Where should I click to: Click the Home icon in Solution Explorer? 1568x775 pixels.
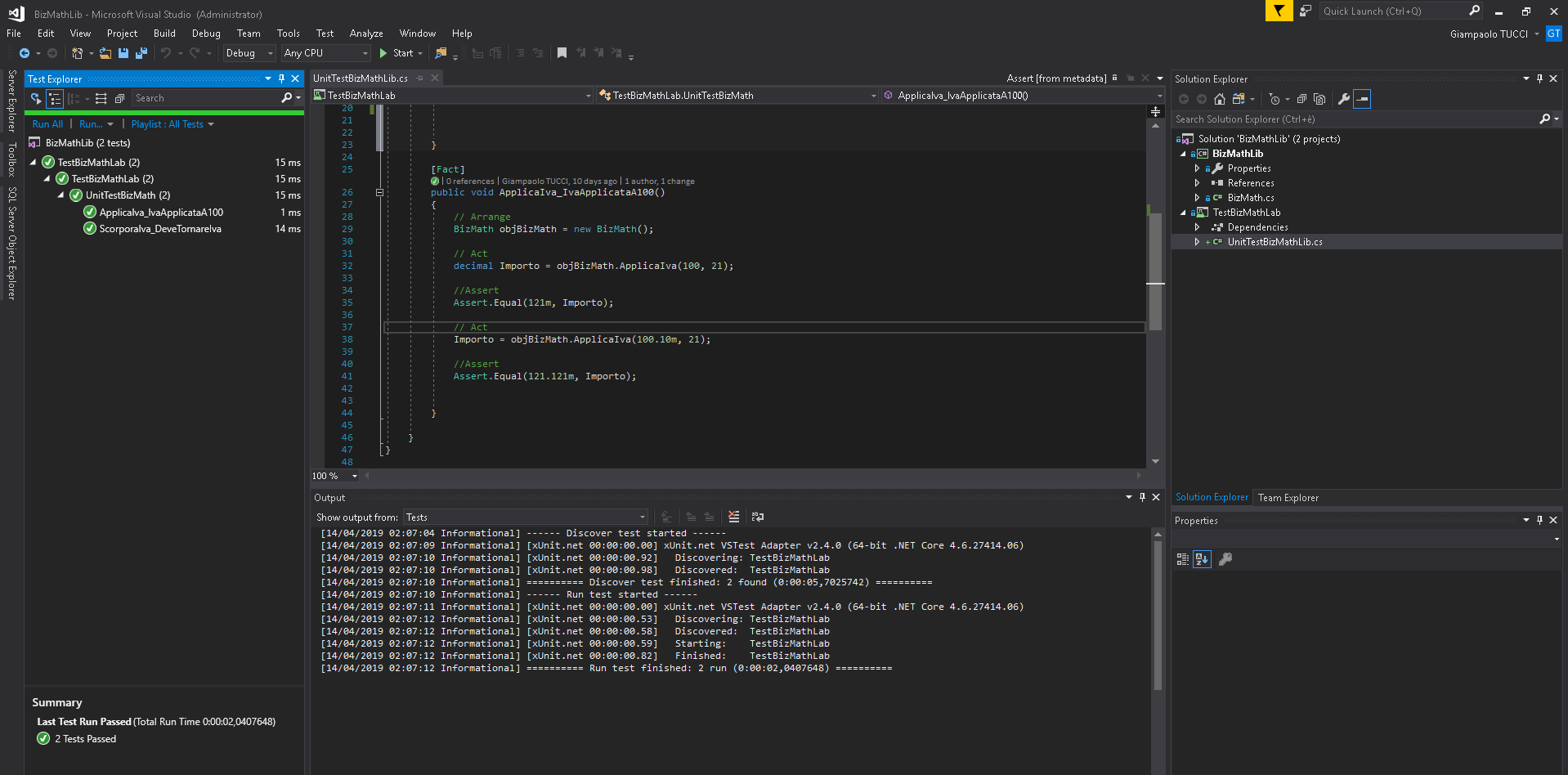click(x=1220, y=99)
